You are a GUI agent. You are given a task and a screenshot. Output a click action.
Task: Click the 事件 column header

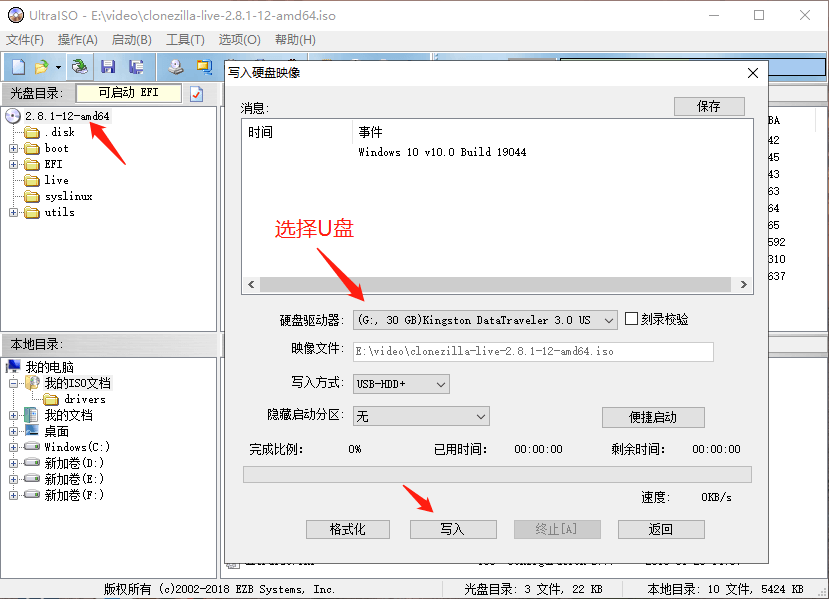[552, 132]
